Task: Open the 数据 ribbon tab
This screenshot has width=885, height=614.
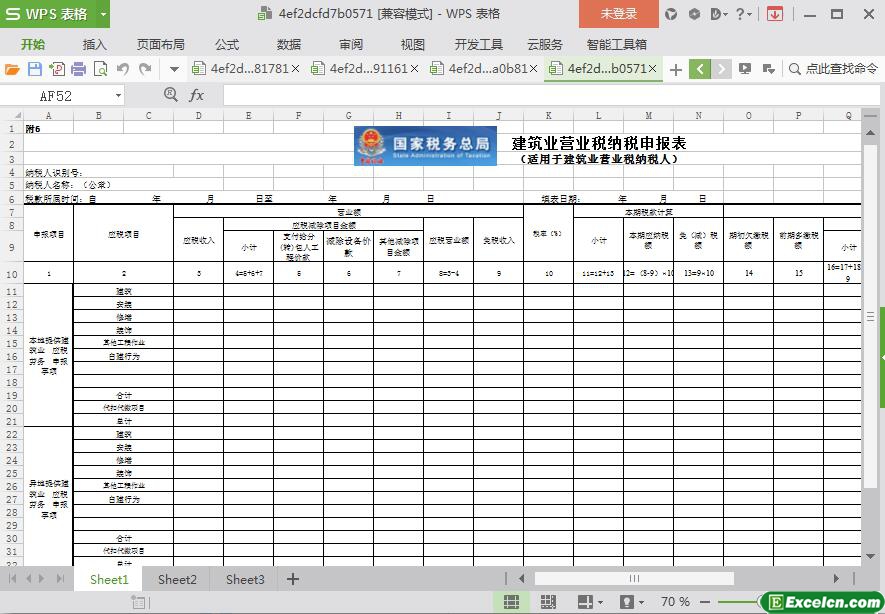Action: (x=288, y=45)
